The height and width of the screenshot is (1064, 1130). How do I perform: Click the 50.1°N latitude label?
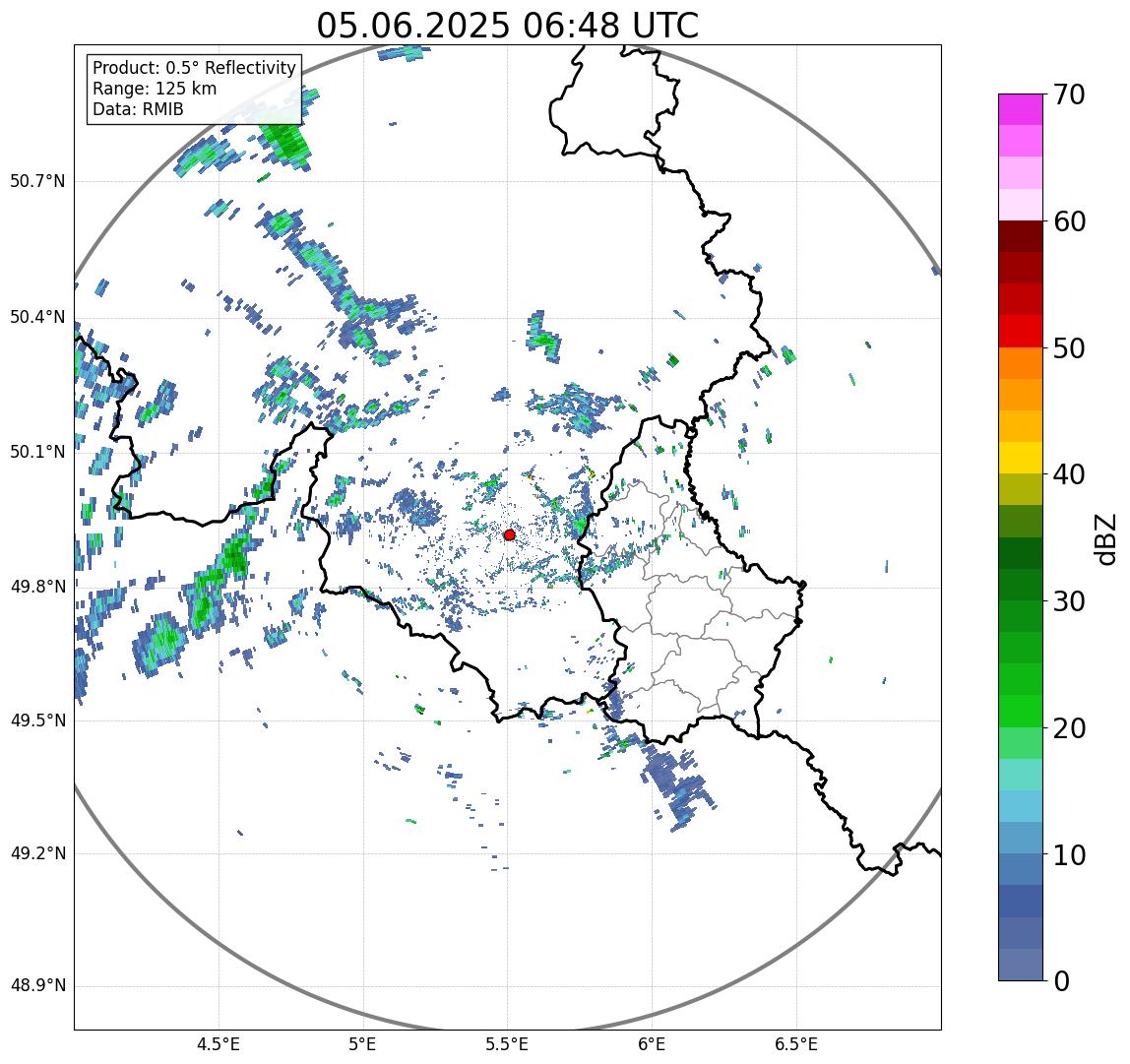pyautogui.click(x=37, y=452)
